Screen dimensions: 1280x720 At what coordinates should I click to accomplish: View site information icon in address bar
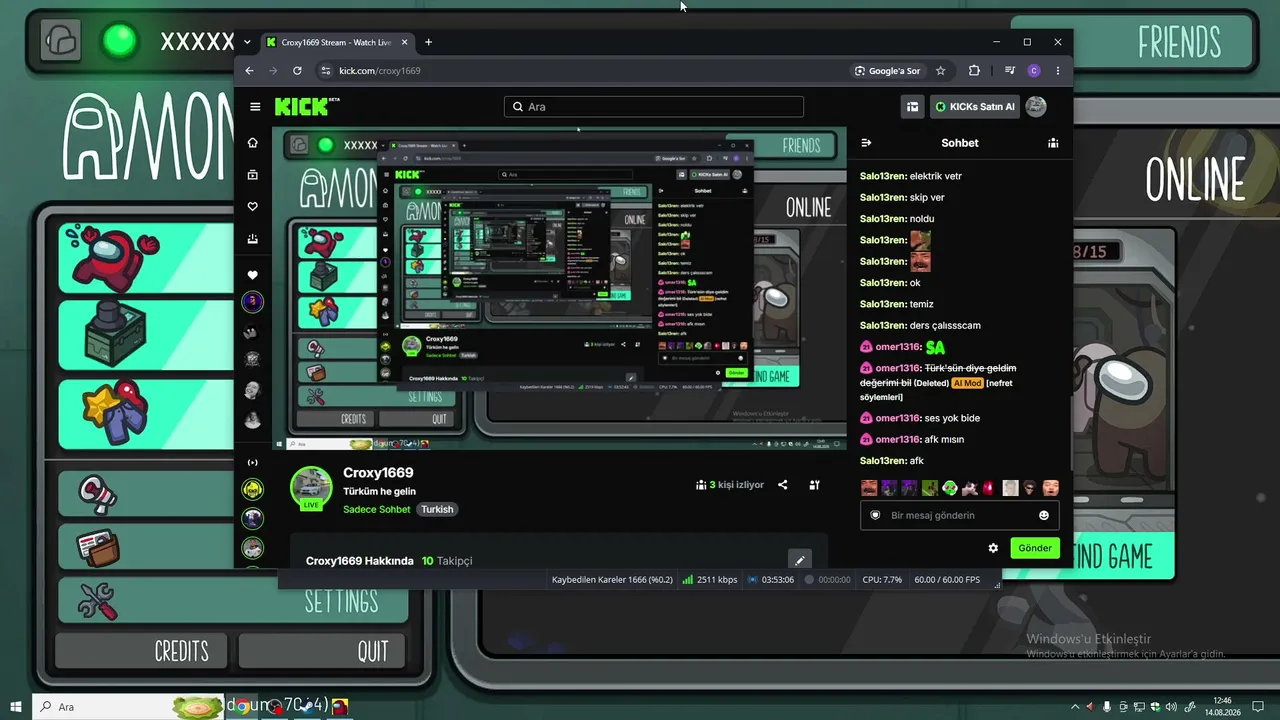click(325, 71)
